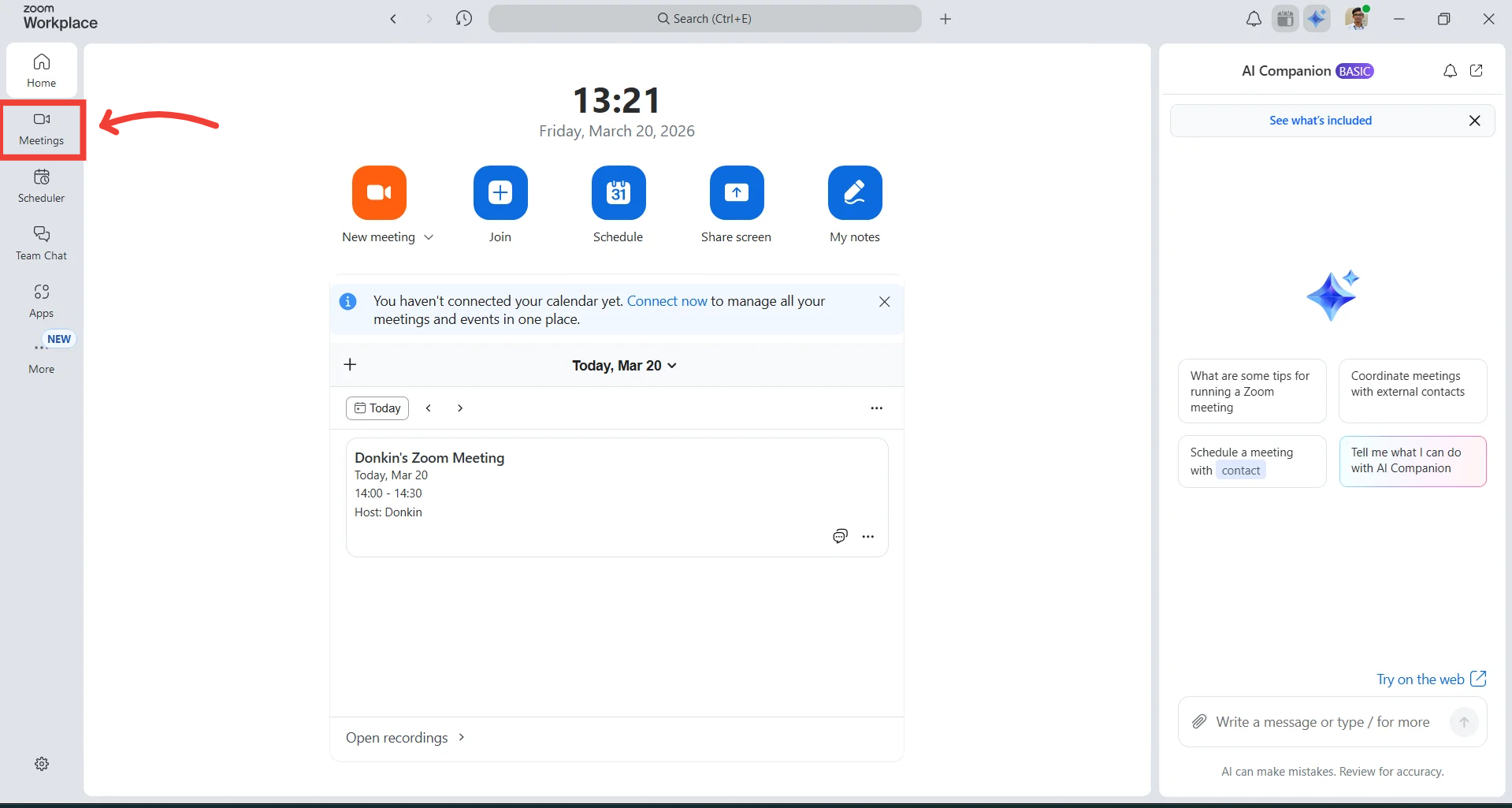Image resolution: width=1512 pixels, height=808 pixels.
Task: Go to previous day in calendar
Action: pyautogui.click(x=429, y=408)
